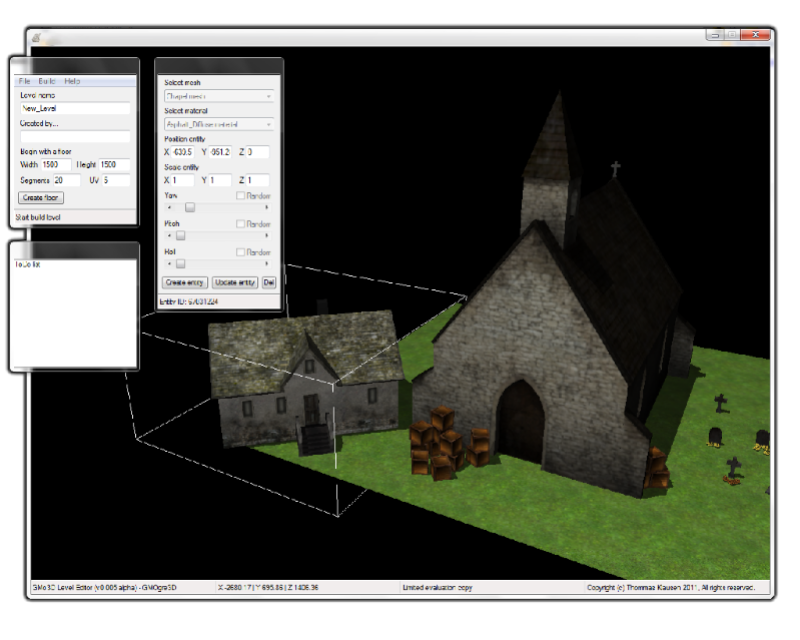Click the application icon in title bar
Screen dimensions: 800x640
tap(36, 38)
